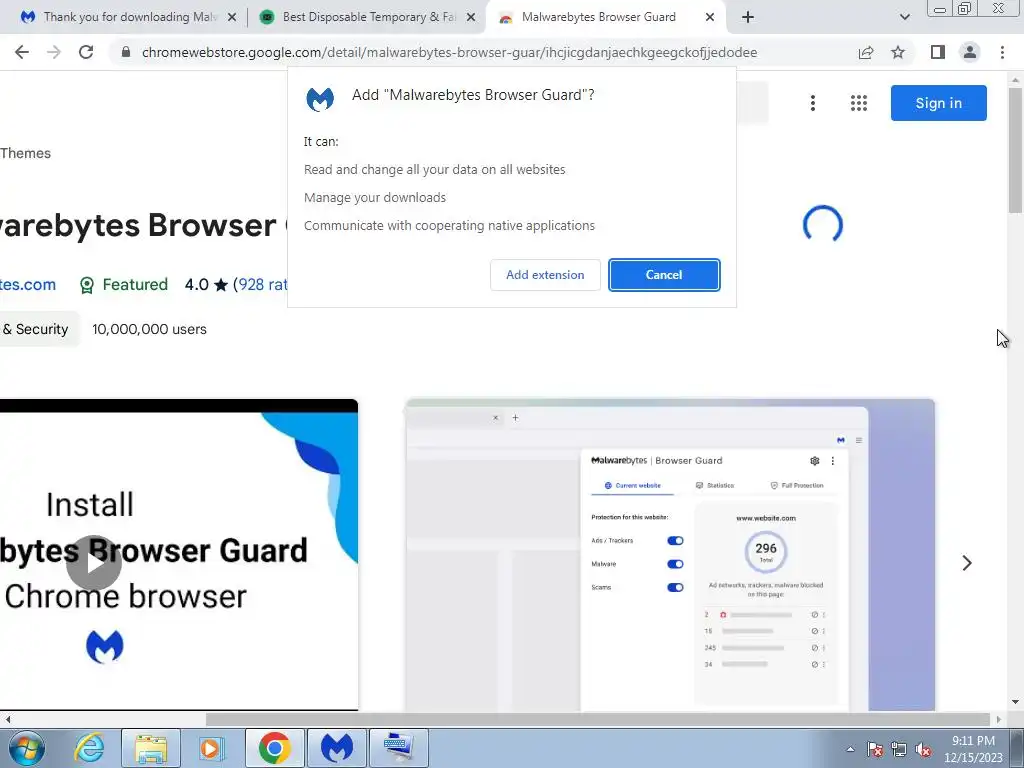The height and width of the screenshot is (768, 1024).
Task: Click the network tray icon
Action: tap(899, 749)
